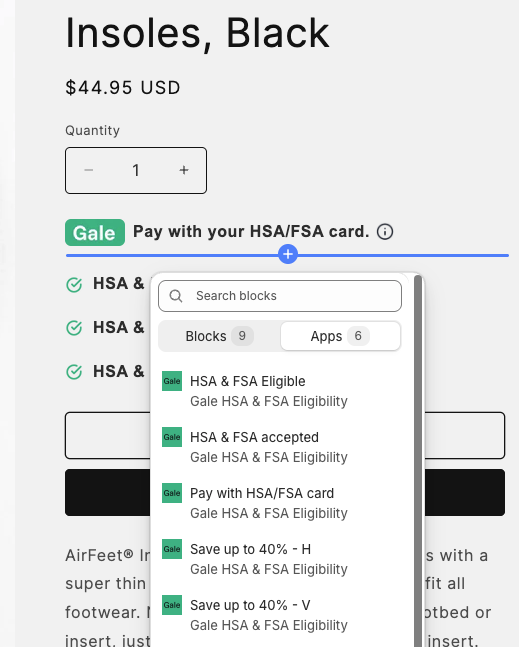Click the green Gale logo badge

(95, 233)
